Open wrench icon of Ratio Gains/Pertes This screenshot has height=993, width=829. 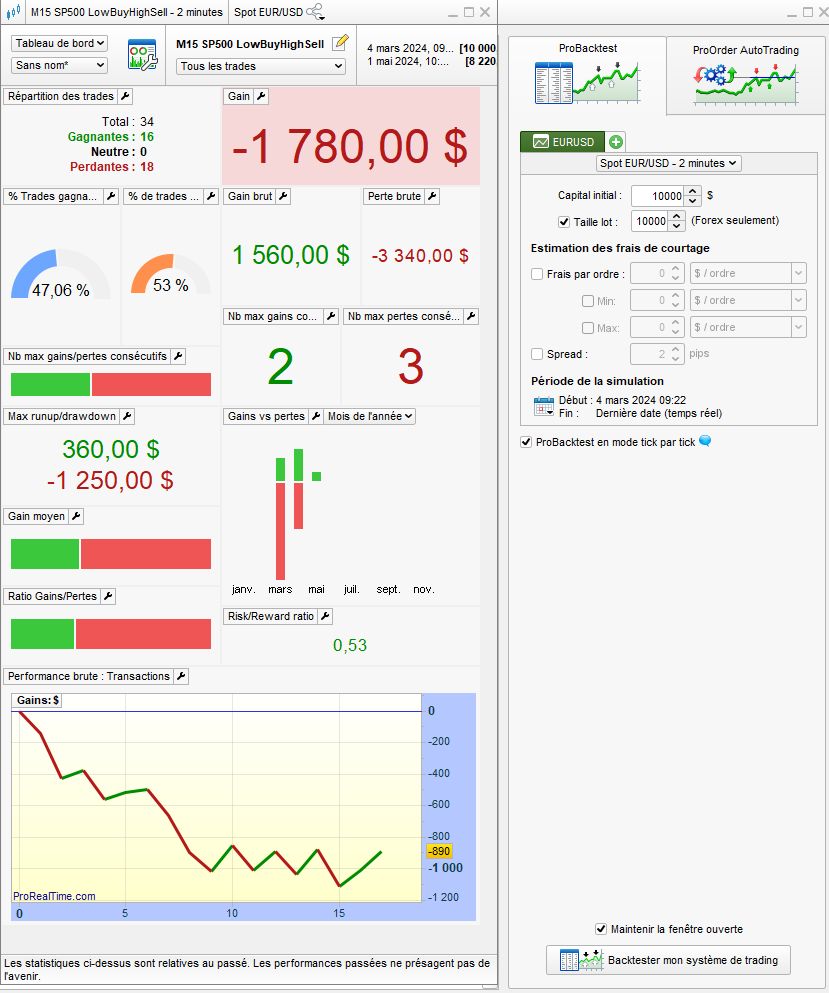[108, 596]
